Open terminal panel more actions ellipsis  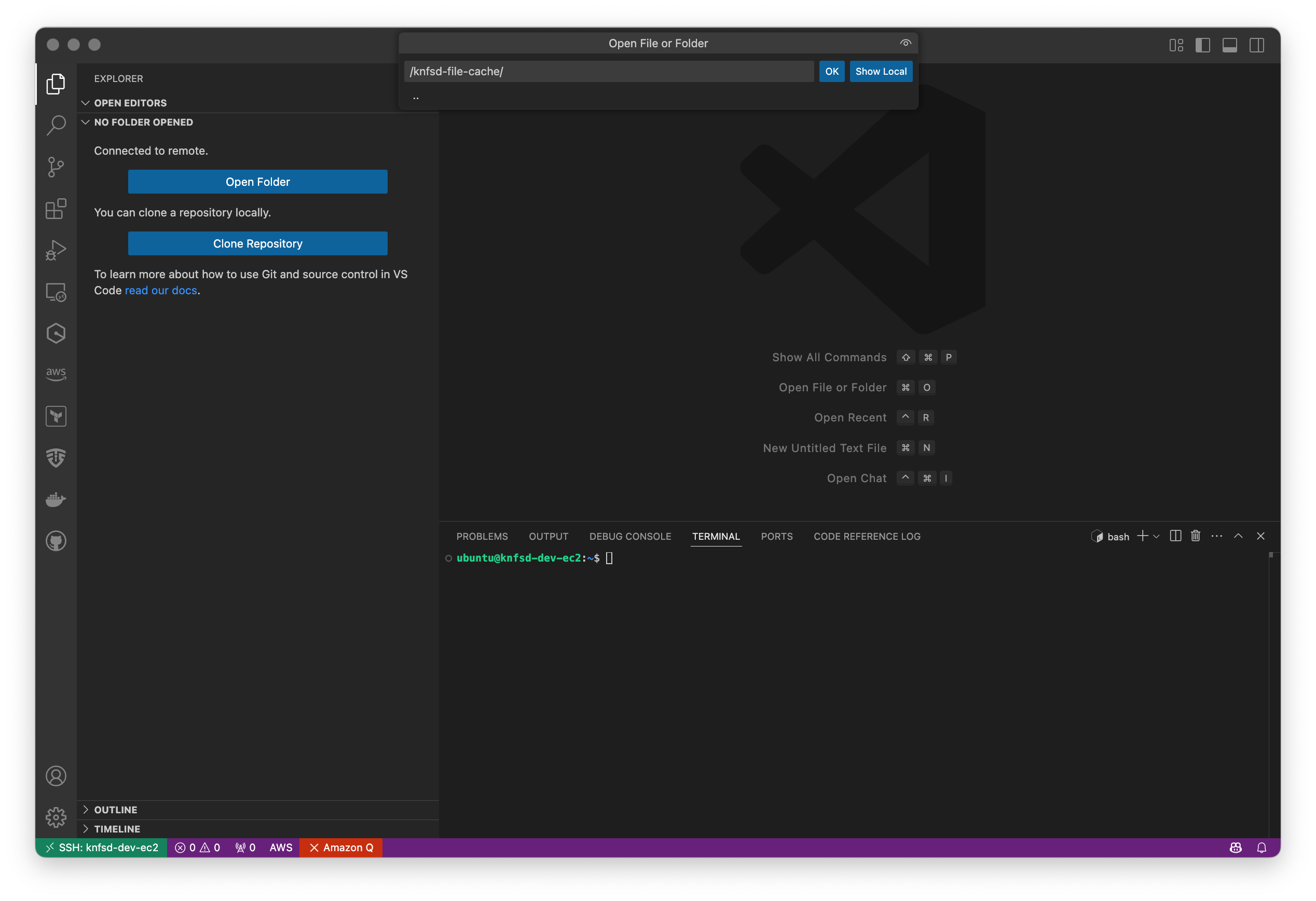point(1216,536)
